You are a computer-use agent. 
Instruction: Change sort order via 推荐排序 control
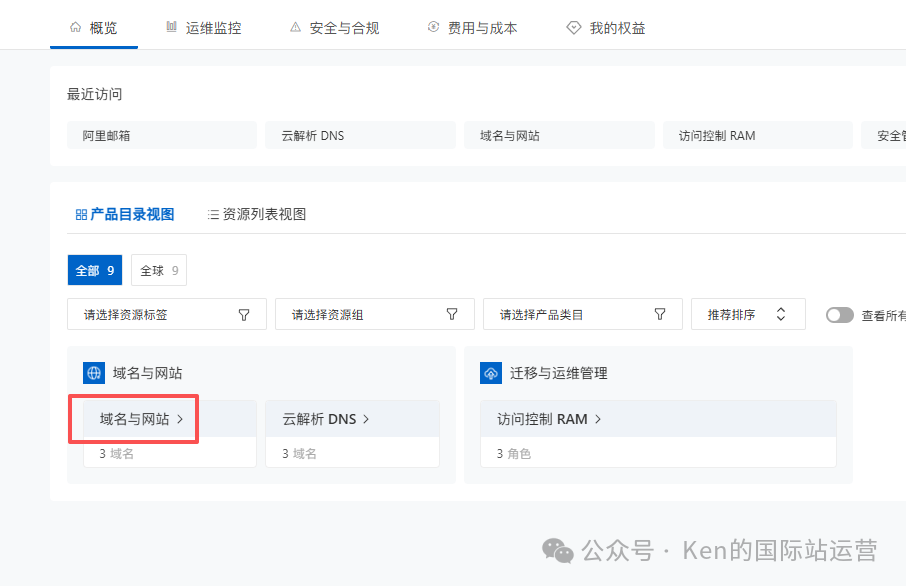click(x=748, y=313)
